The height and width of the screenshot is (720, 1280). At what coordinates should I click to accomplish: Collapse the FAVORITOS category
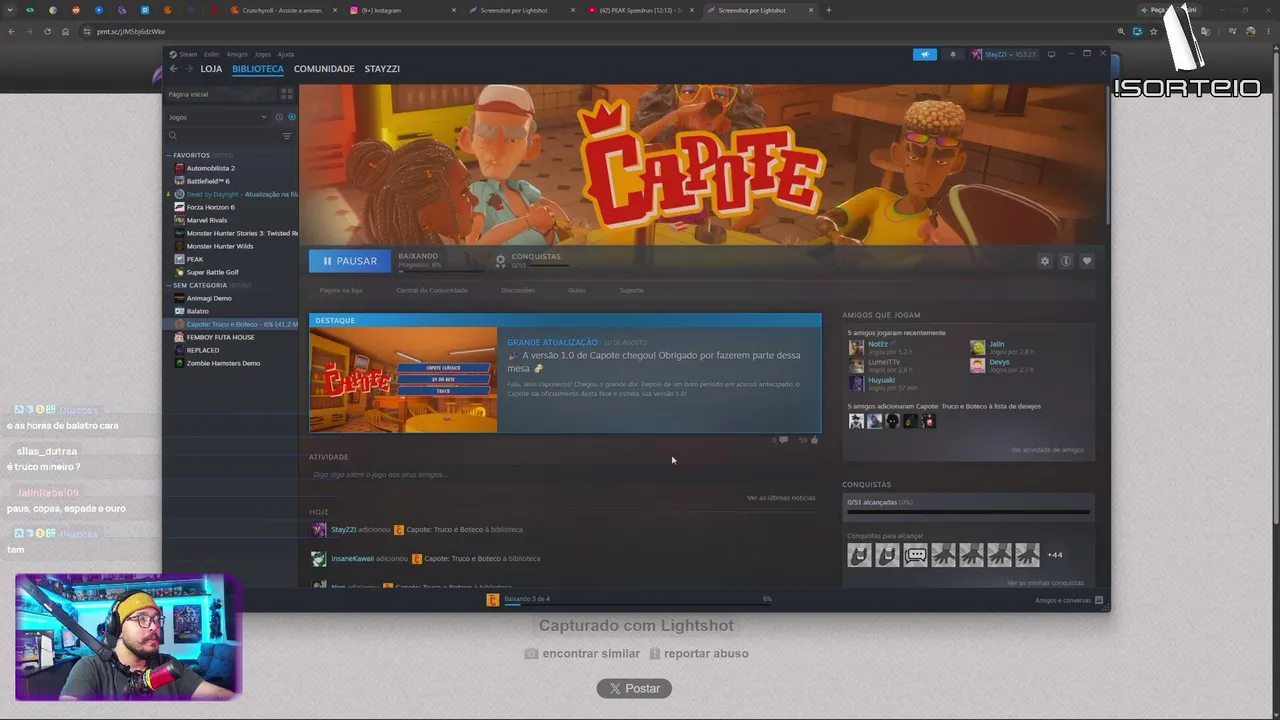click(x=169, y=155)
